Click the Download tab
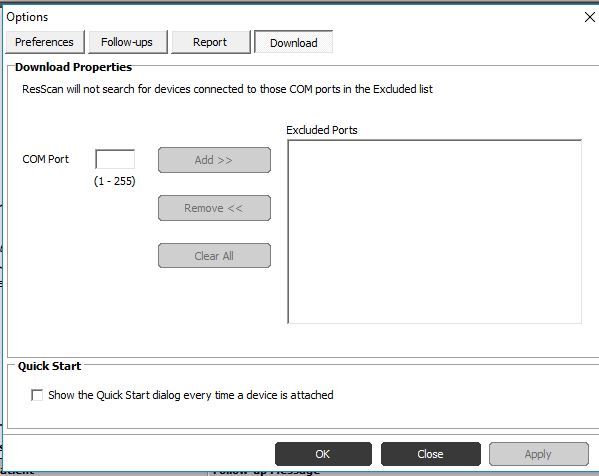 tap(293, 42)
